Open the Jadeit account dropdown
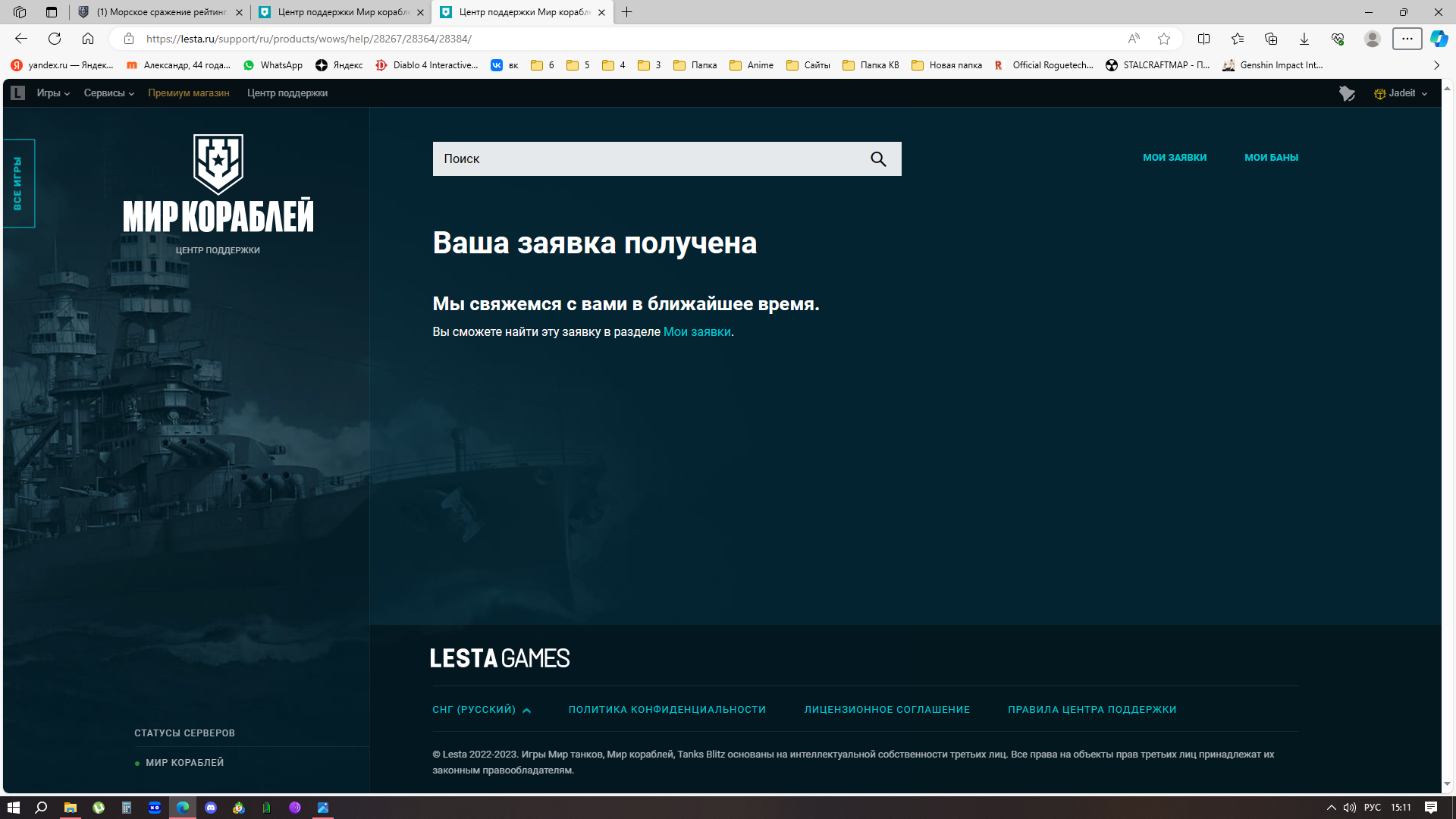 pos(1401,93)
